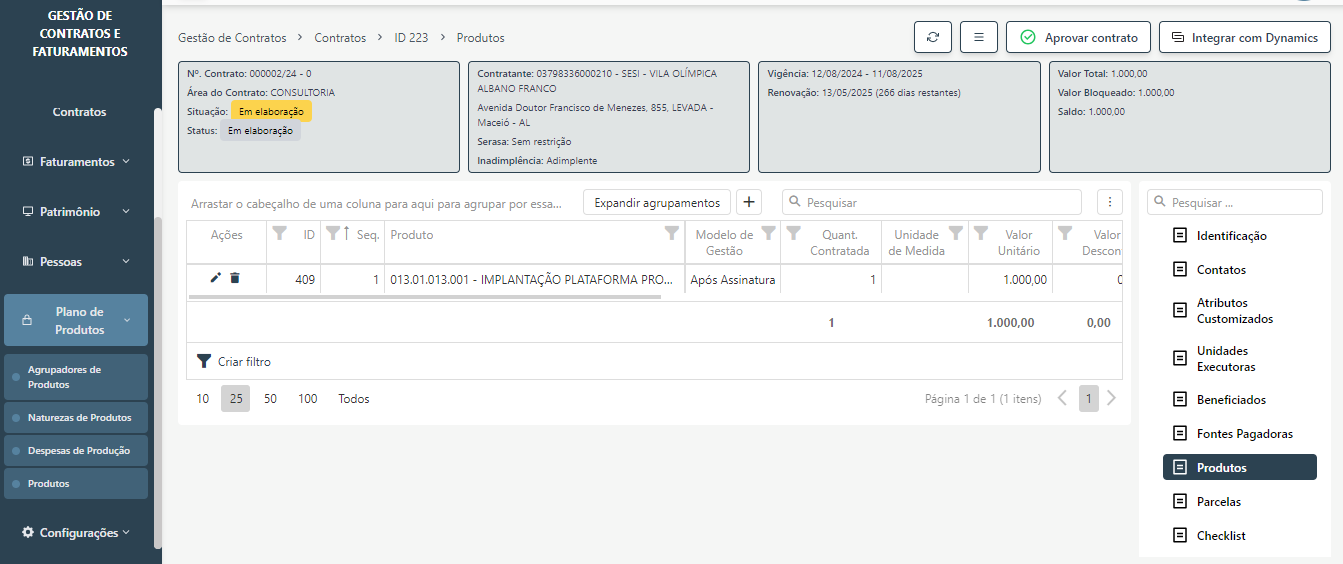Click the trash delete icon in row 409

tap(235, 278)
